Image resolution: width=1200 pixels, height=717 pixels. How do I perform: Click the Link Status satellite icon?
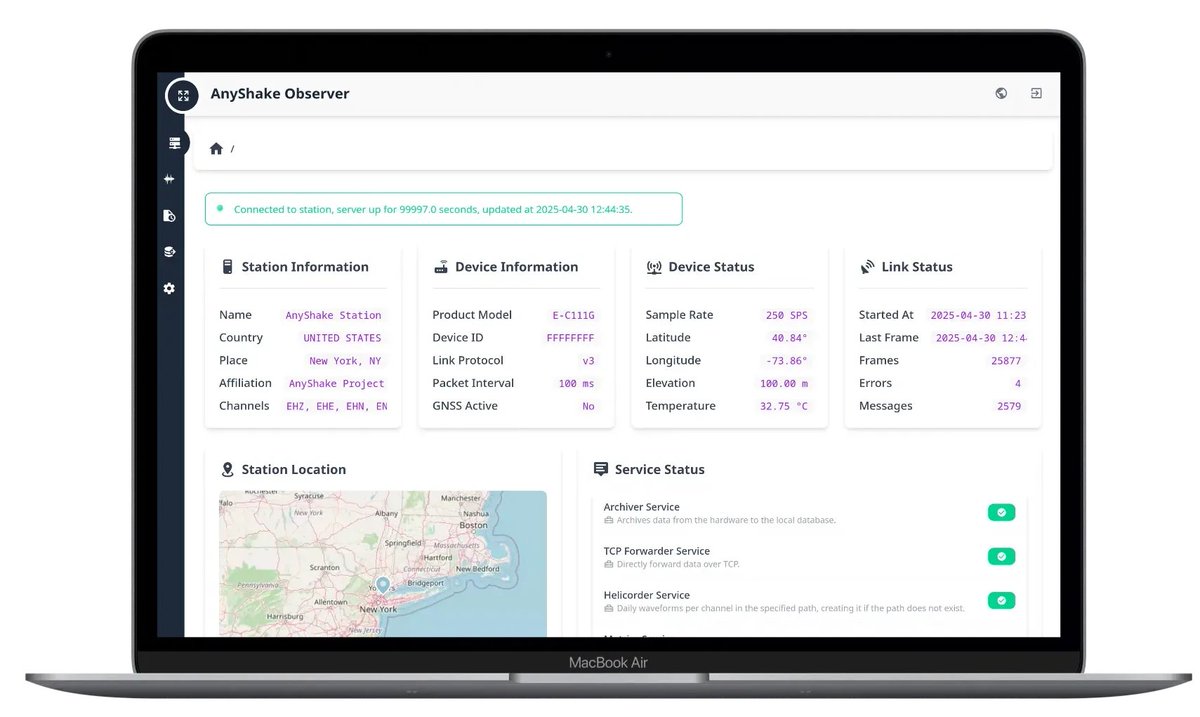867,267
